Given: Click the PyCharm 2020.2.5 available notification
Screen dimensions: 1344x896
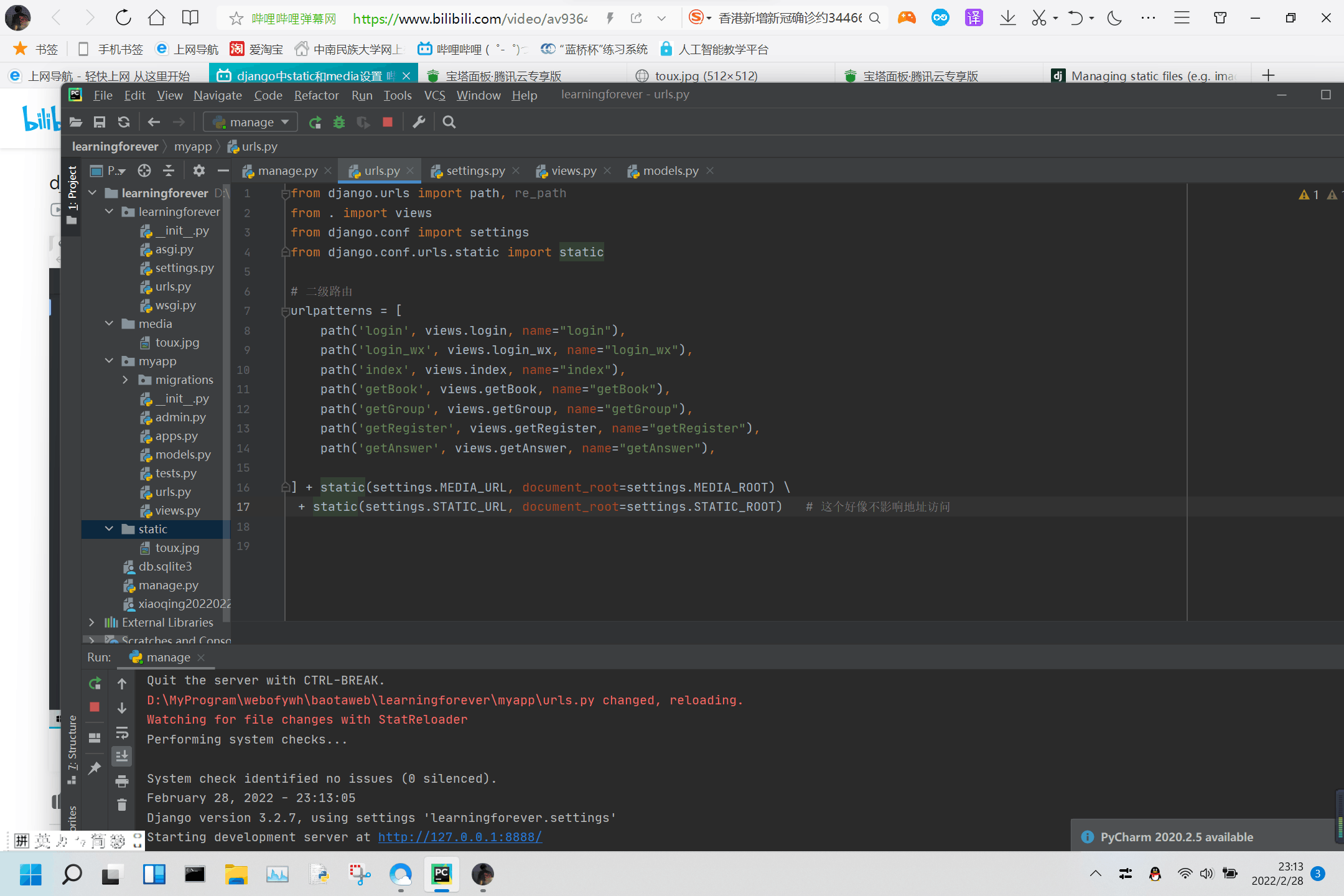Looking at the screenshot, I should pyautogui.click(x=1176, y=837).
